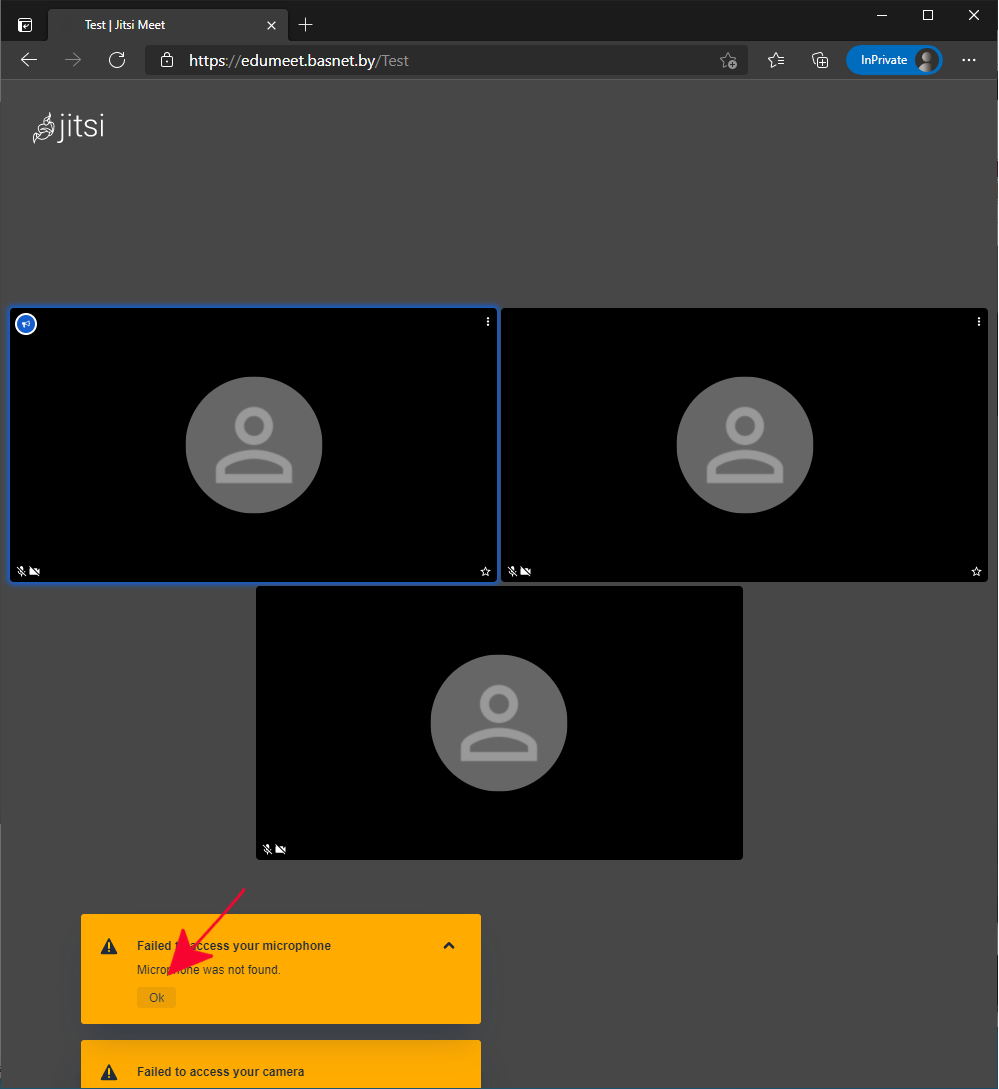Refresh the current page
Screen dimensions: 999x1089
117,60
